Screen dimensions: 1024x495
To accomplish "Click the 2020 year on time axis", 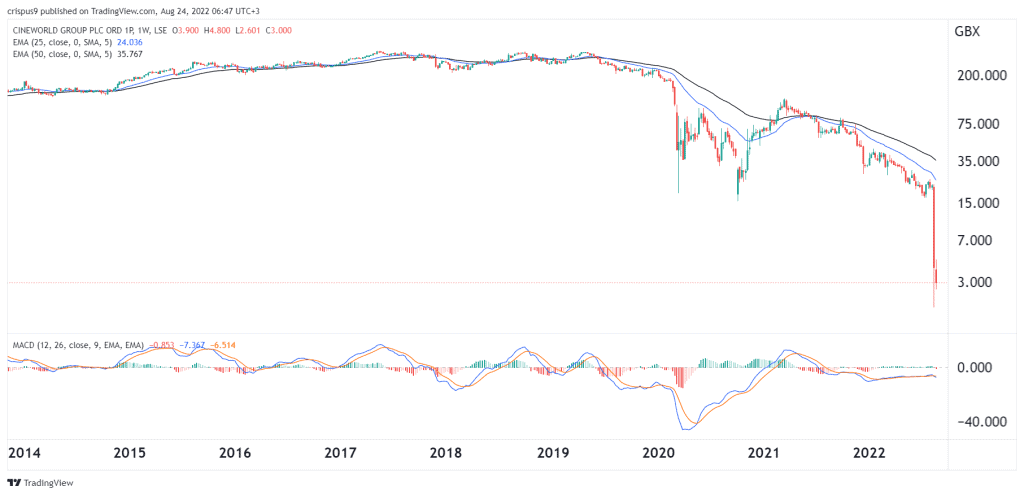I will pos(658,453).
